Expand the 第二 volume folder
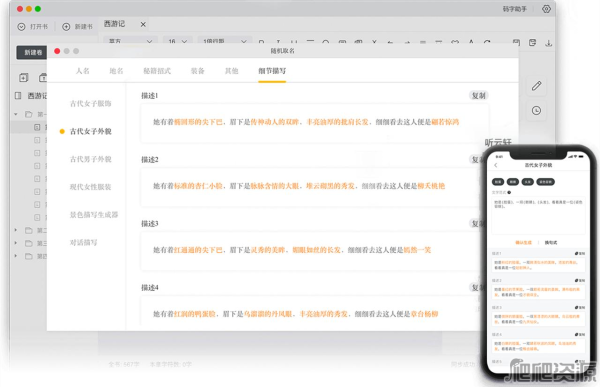The height and width of the screenshot is (387, 600). point(16,230)
